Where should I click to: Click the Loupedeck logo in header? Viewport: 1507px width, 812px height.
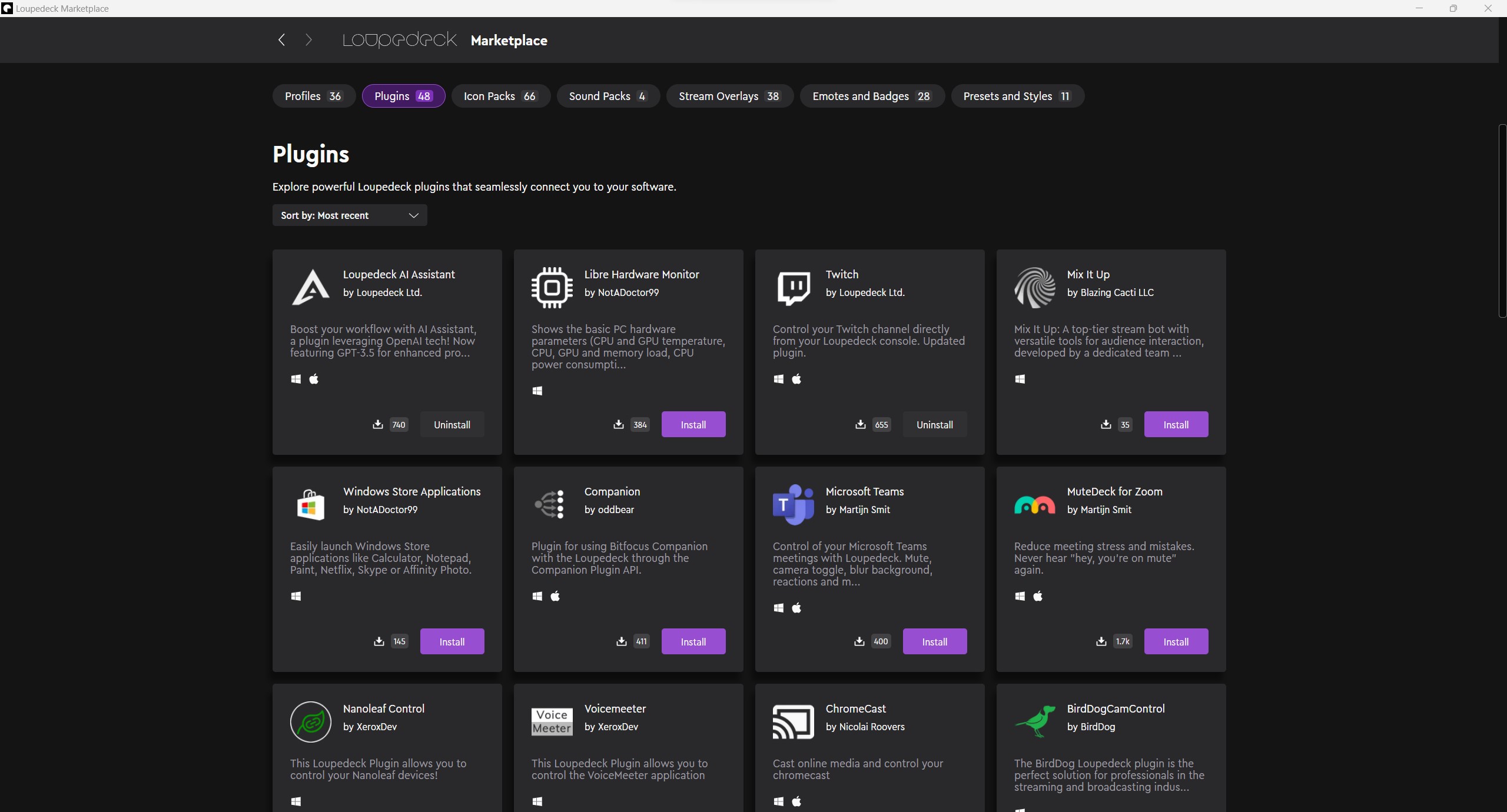pyautogui.click(x=400, y=39)
